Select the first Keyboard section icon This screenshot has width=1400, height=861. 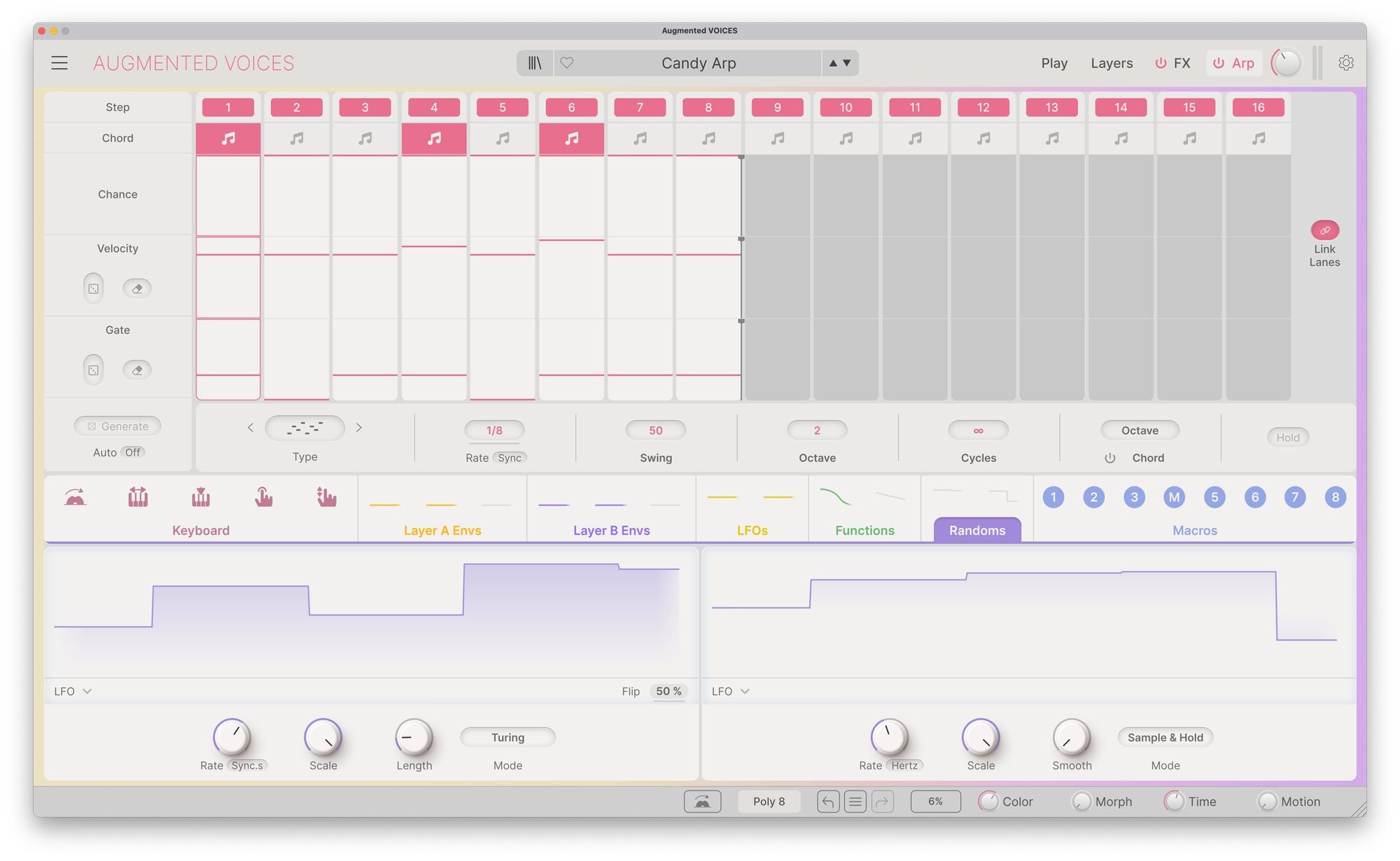[75, 497]
